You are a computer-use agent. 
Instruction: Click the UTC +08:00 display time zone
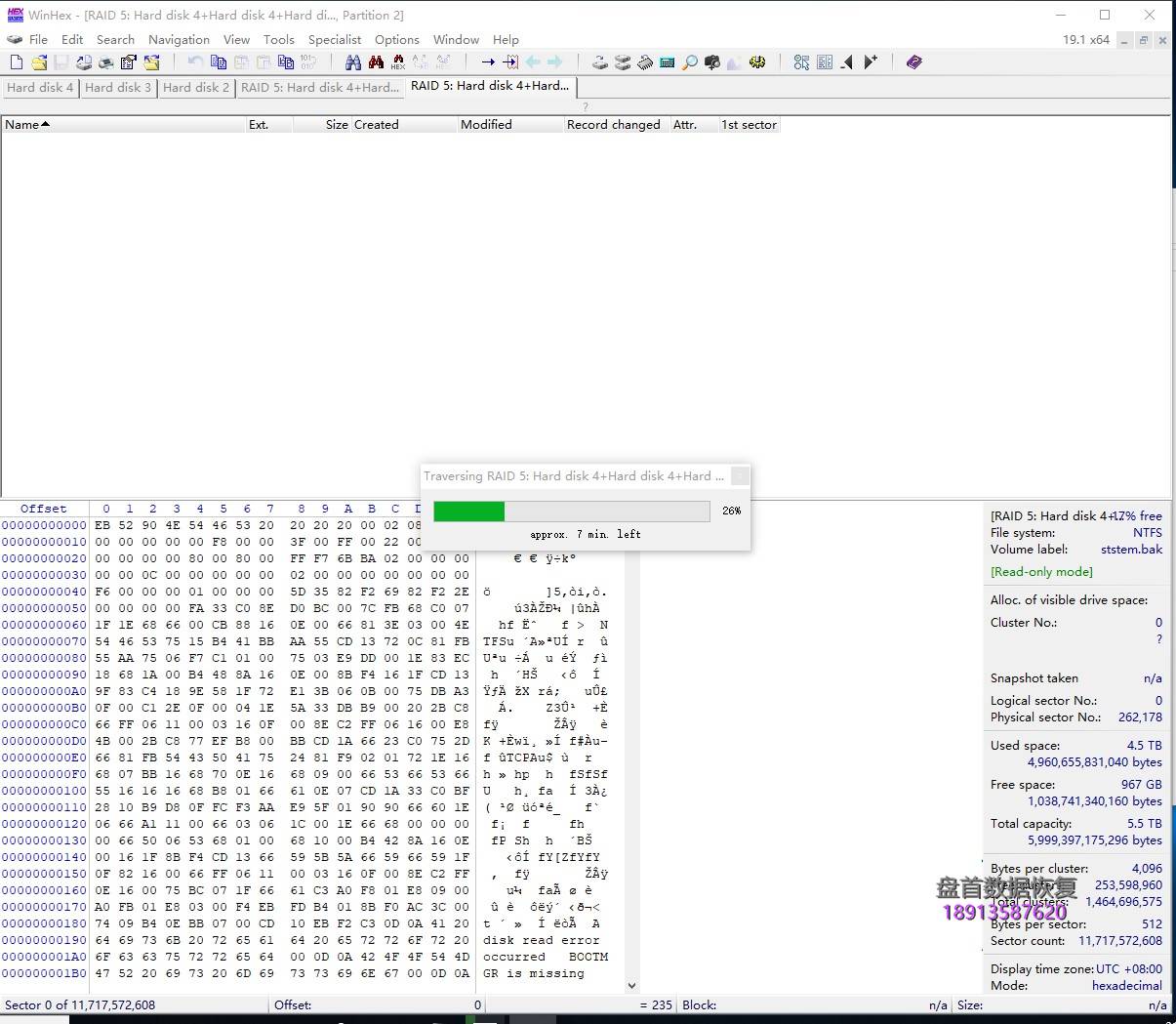tap(1129, 969)
